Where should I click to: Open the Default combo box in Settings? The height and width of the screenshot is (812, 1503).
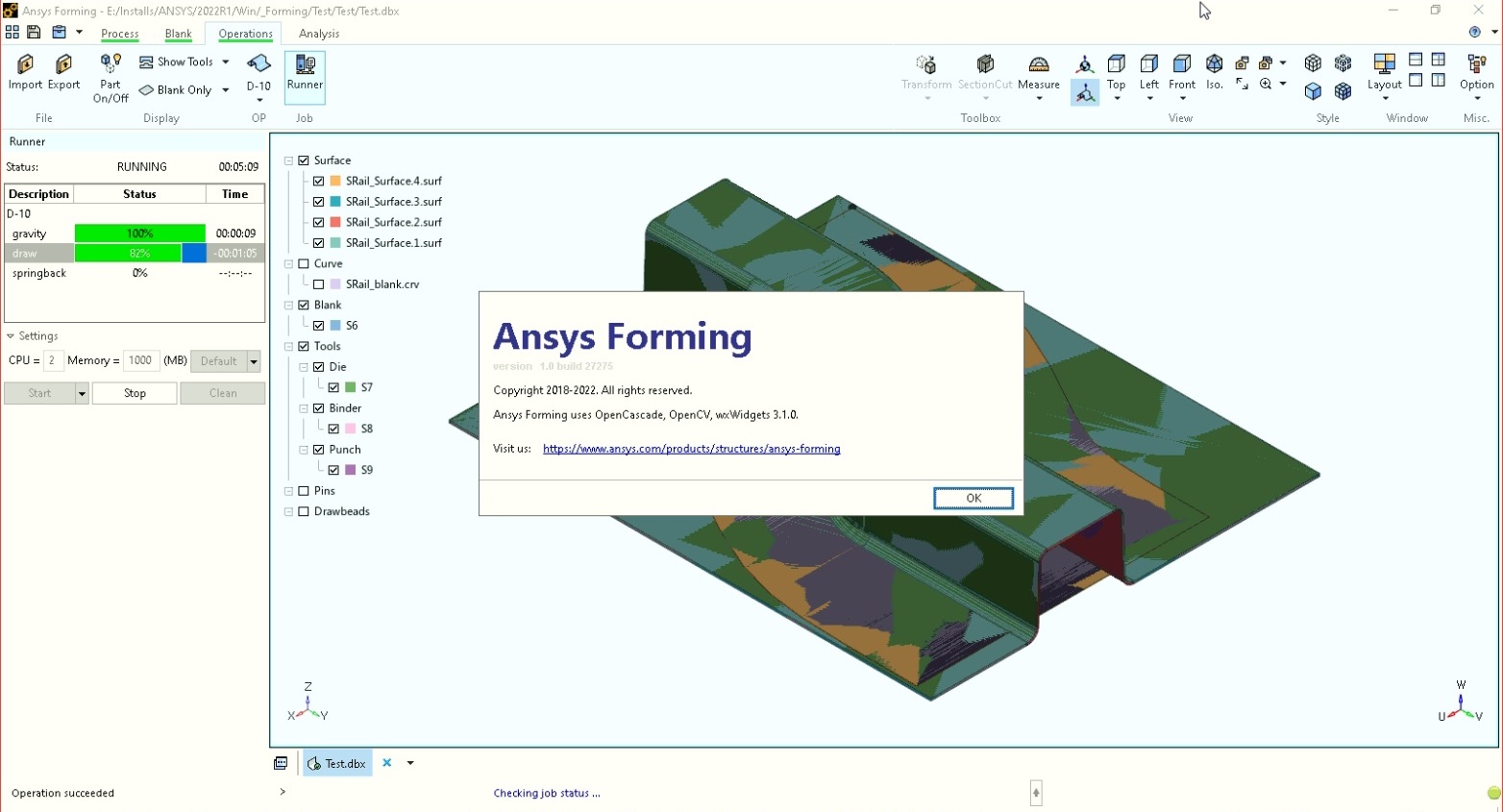[x=226, y=361]
